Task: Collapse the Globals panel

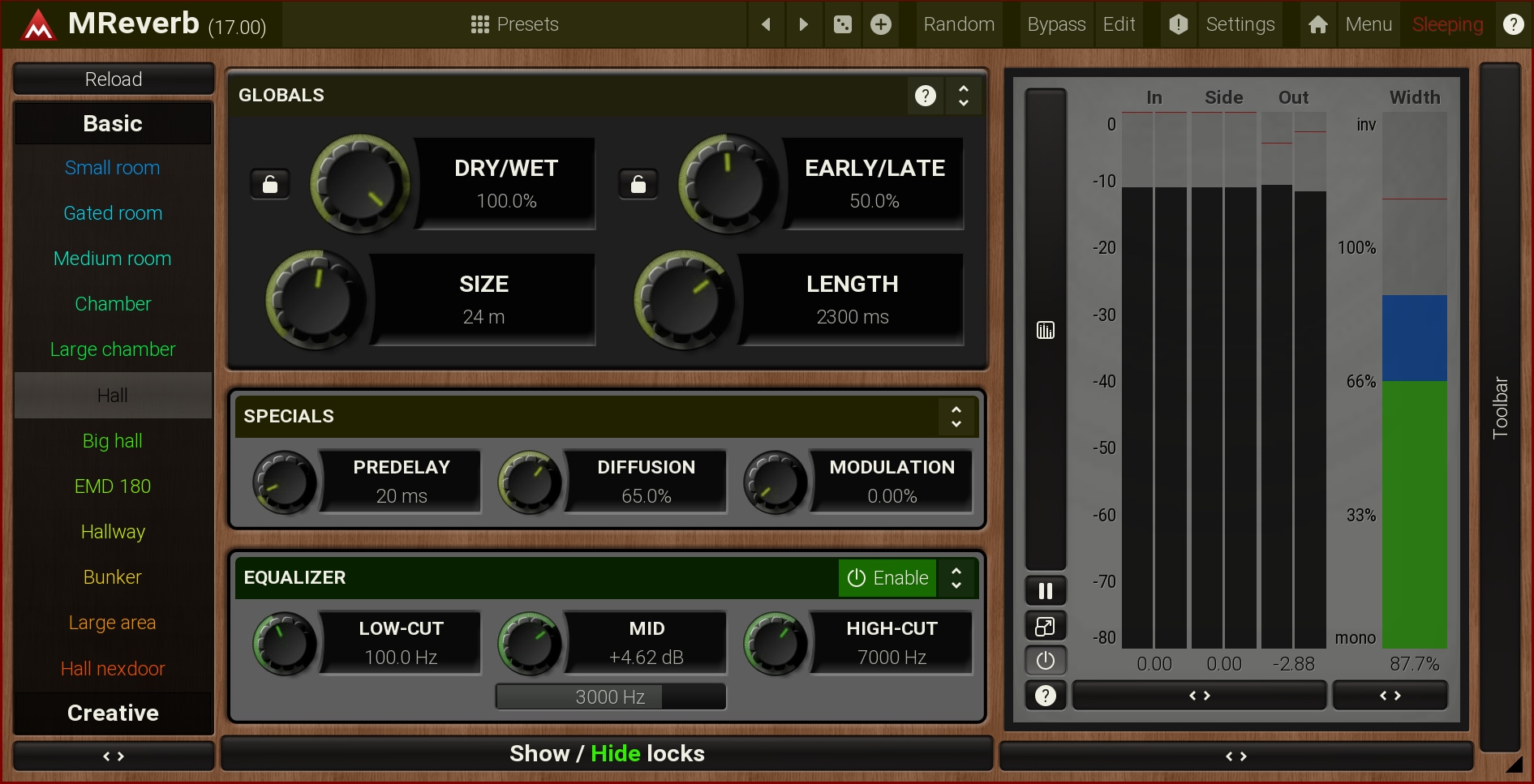Action: coord(964,96)
